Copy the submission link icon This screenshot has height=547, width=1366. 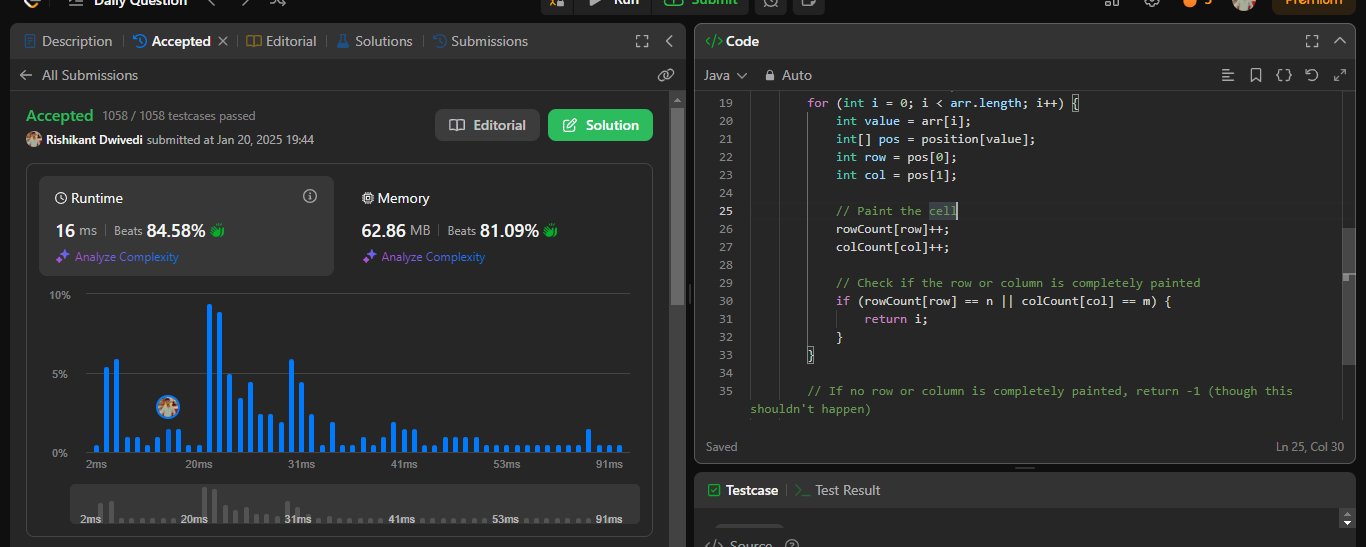click(x=665, y=75)
